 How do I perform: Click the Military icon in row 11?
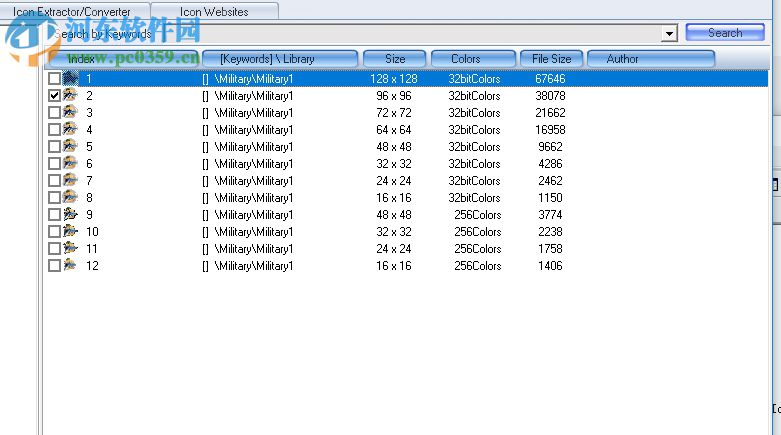(x=70, y=248)
